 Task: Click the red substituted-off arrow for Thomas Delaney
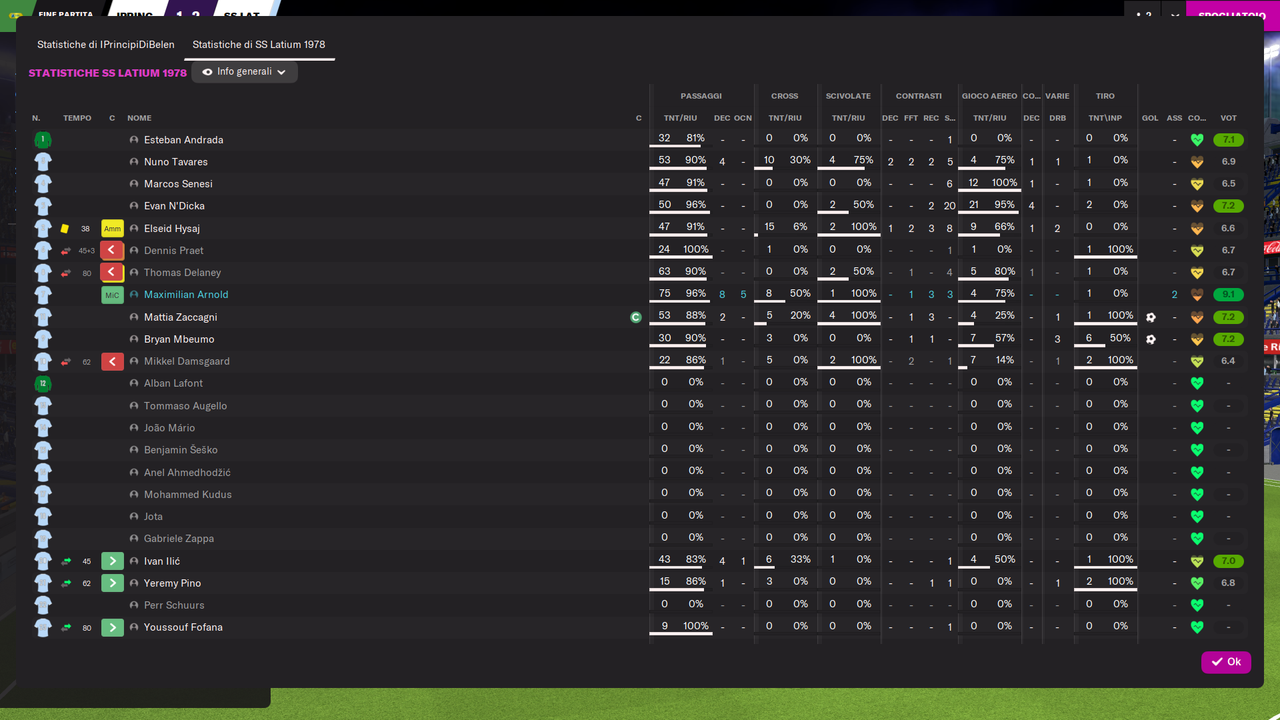pyautogui.click(x=112, y=273)
